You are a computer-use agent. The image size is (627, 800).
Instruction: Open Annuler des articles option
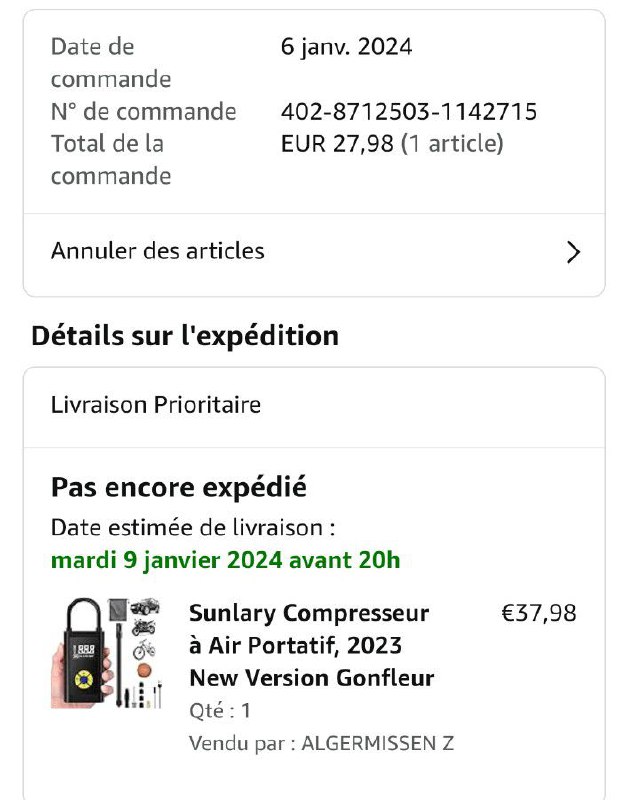(x=158, y=251)
